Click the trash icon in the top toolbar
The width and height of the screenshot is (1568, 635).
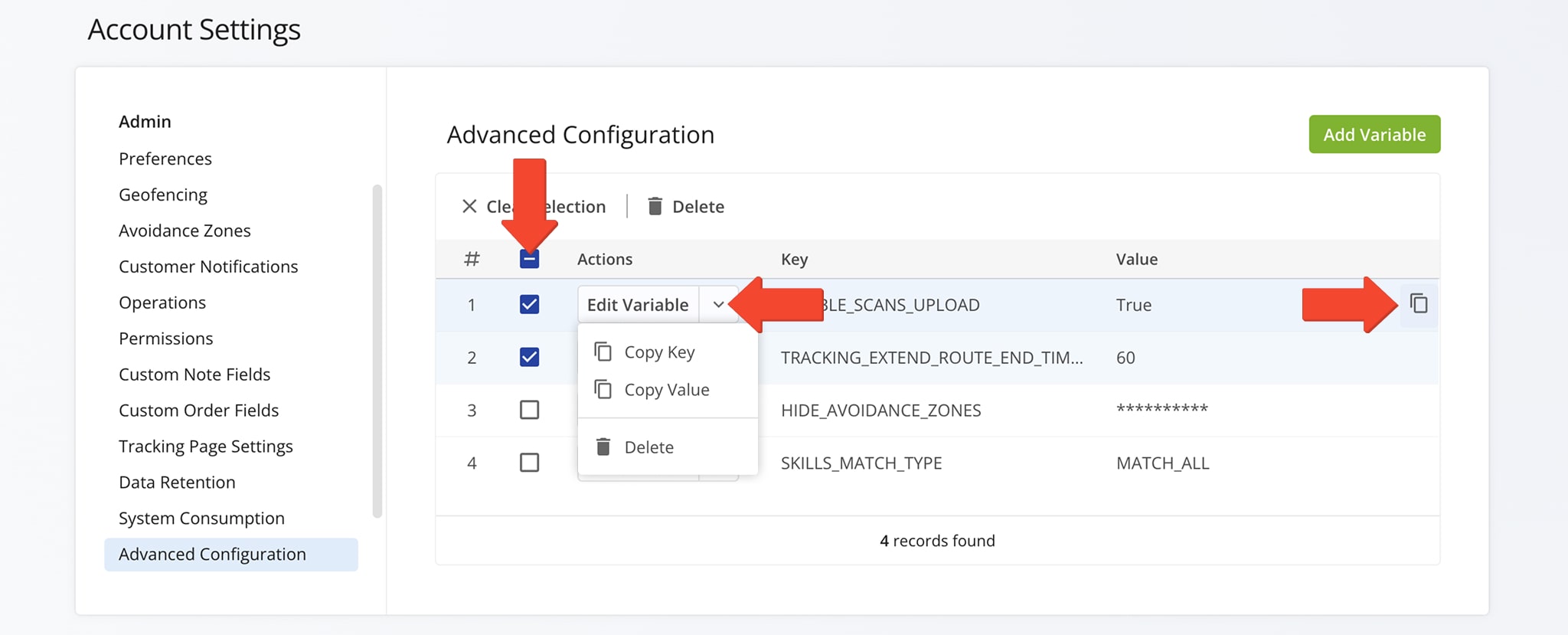point(655,206)
